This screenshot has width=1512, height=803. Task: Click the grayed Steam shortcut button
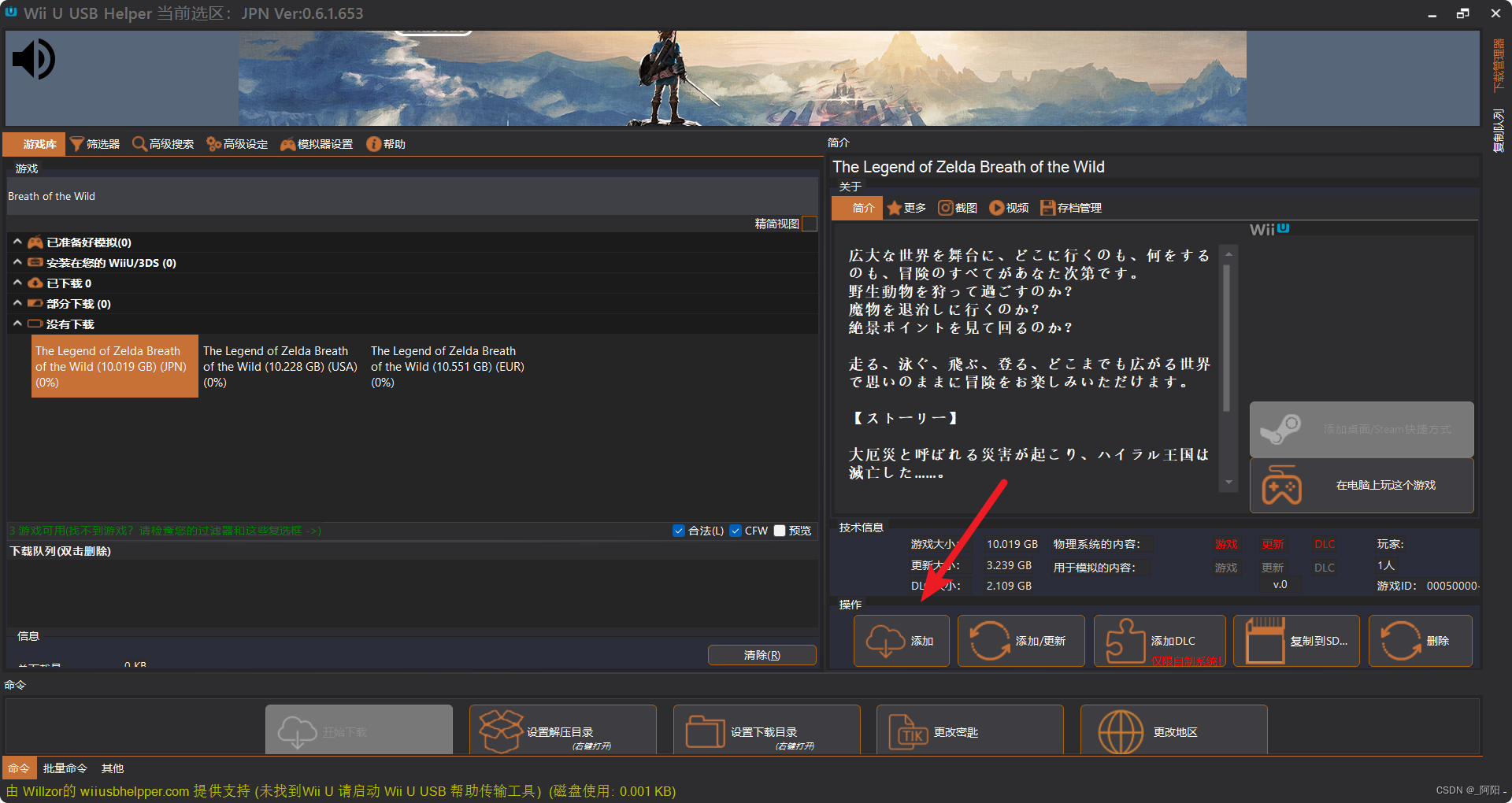[1362, 429]
